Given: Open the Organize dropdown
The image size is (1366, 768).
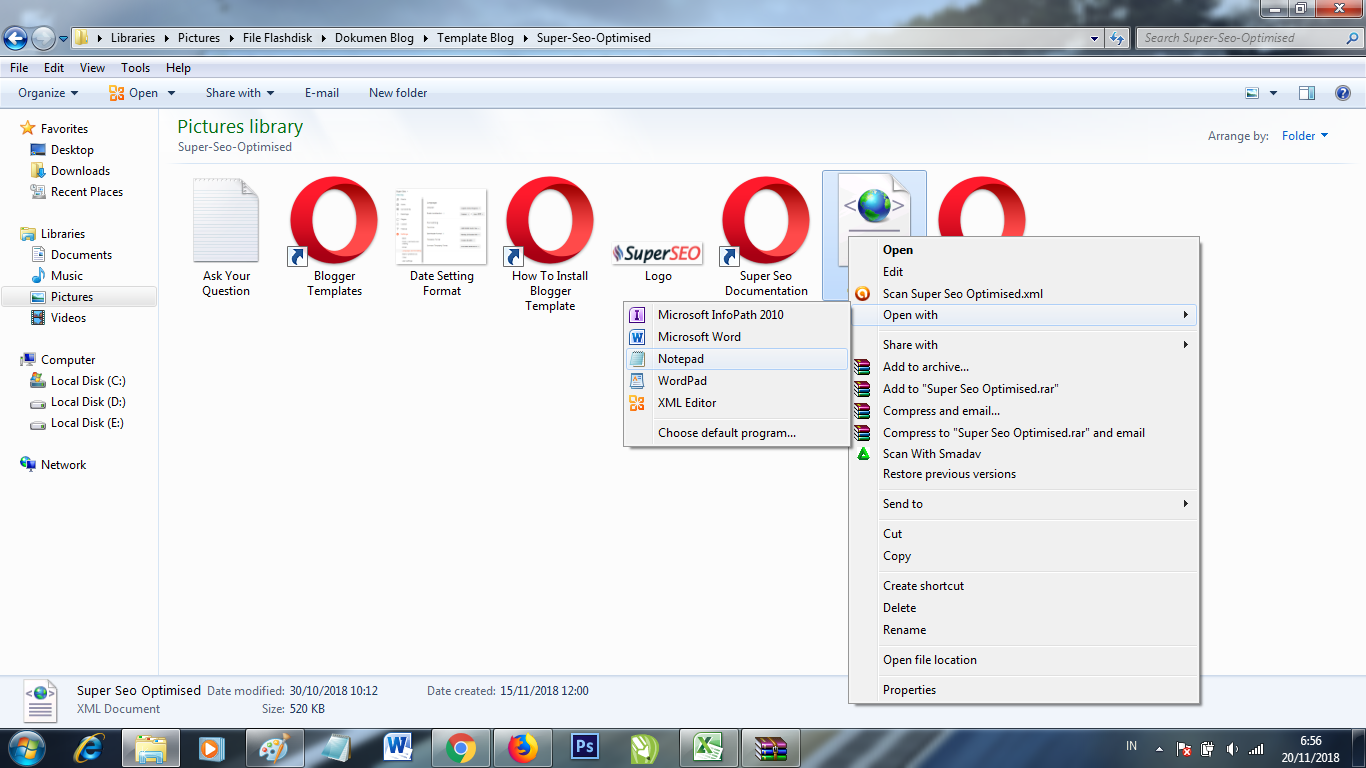Looking at the screenshot, I should coord(48,93).
